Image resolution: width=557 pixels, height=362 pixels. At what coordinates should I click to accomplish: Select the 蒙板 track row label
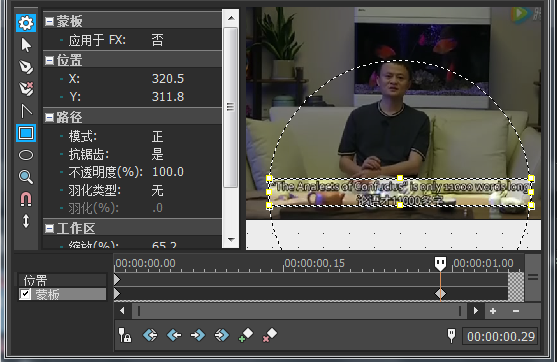(x=63, y=294)
